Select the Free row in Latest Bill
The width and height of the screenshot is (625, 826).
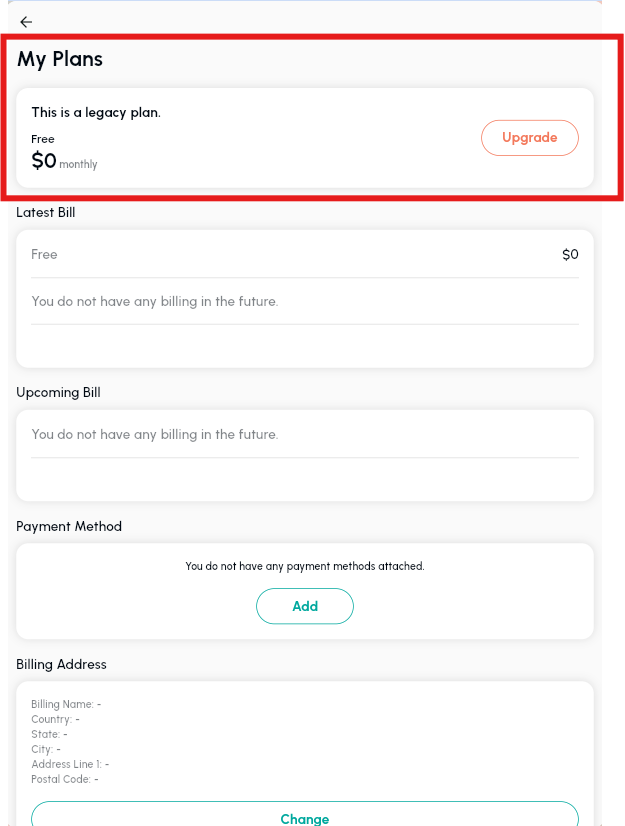pyautogui.click(x=45, y=254)
